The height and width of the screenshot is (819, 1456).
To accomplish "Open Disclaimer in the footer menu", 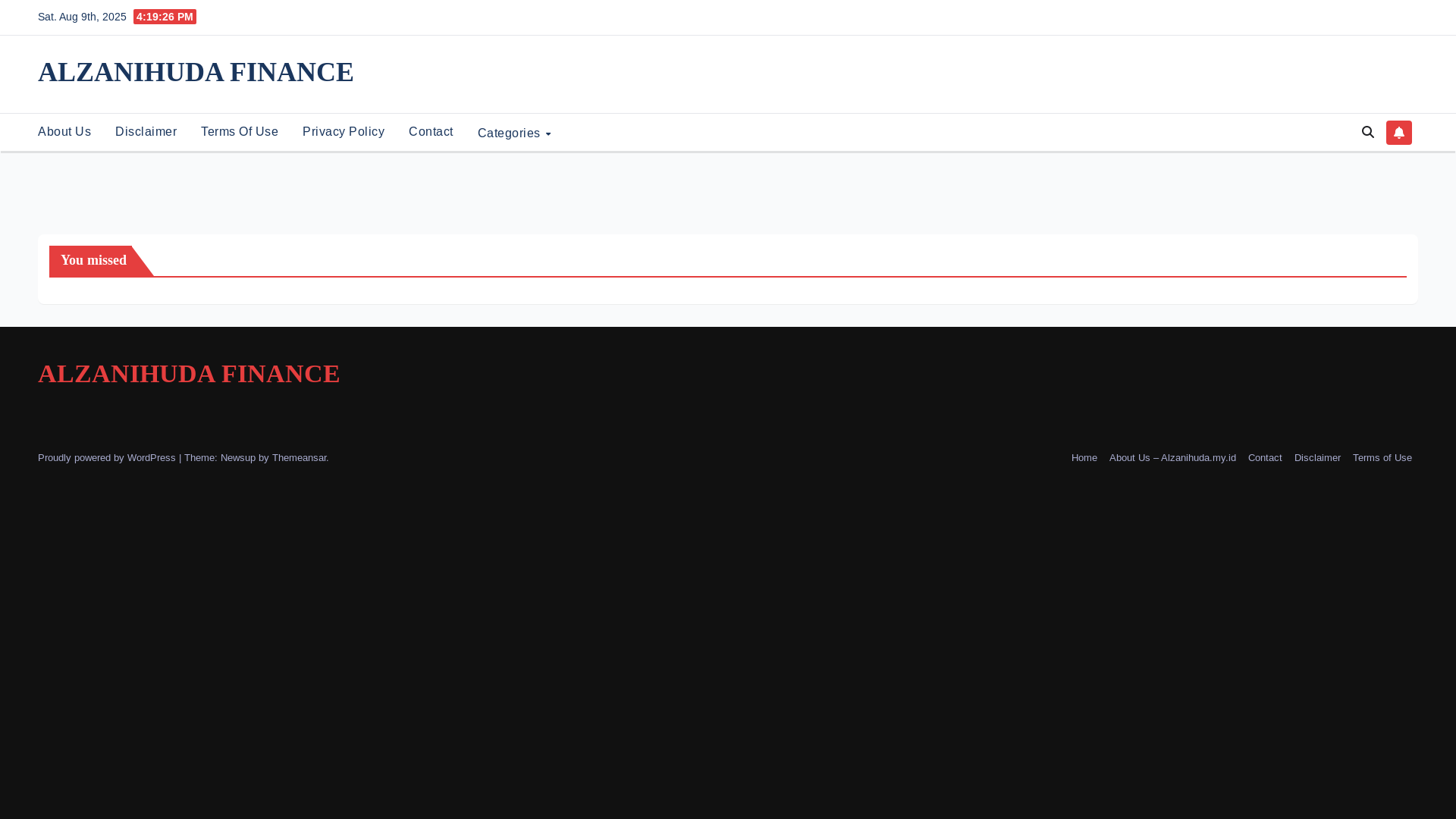I will [x=1317, y=458].
